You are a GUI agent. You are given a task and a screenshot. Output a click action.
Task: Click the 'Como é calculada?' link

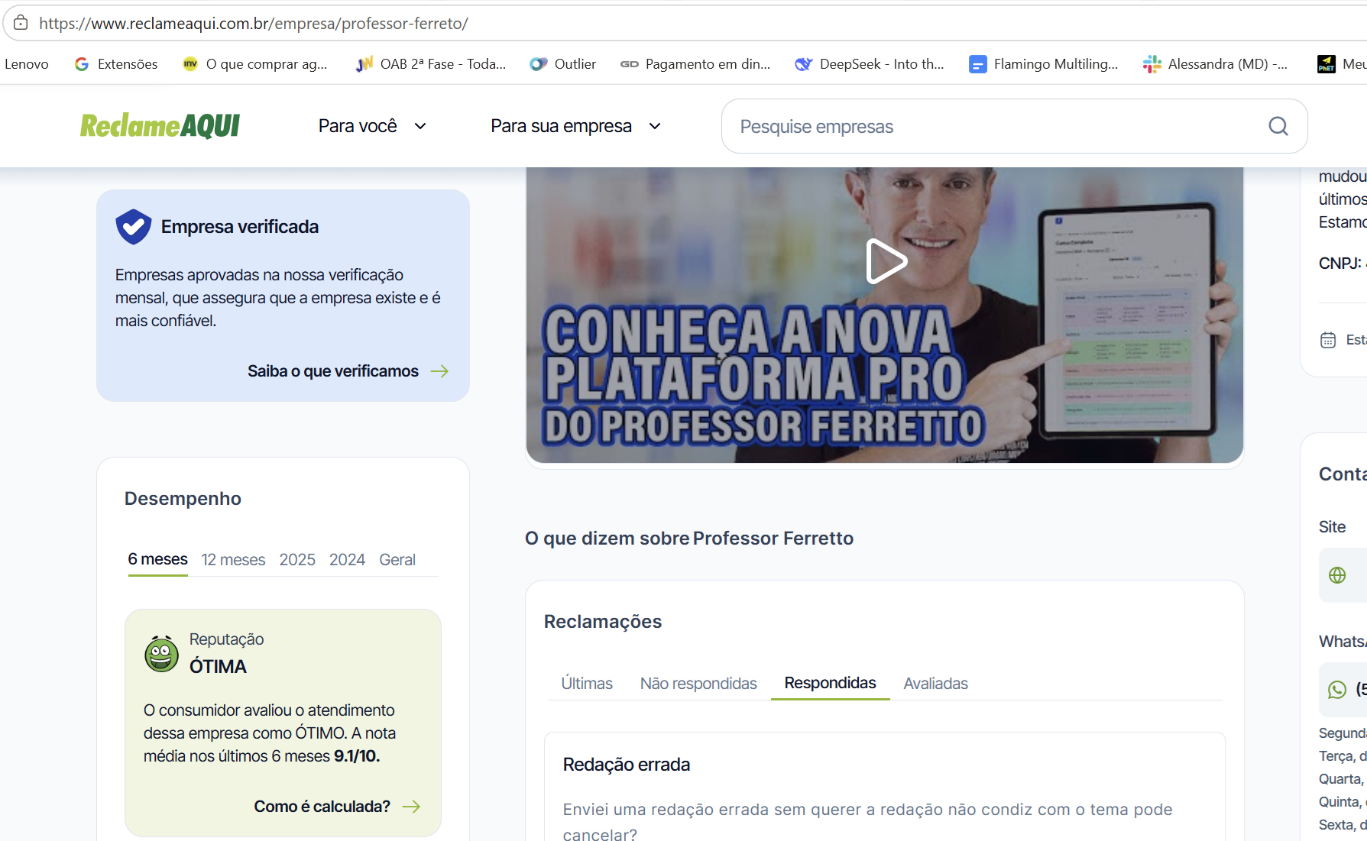tap(337, 806)
